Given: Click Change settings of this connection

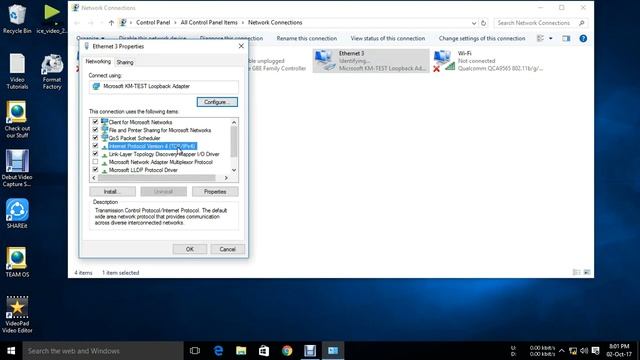Looking at the screenshot, I should click(x=482, y=38).
